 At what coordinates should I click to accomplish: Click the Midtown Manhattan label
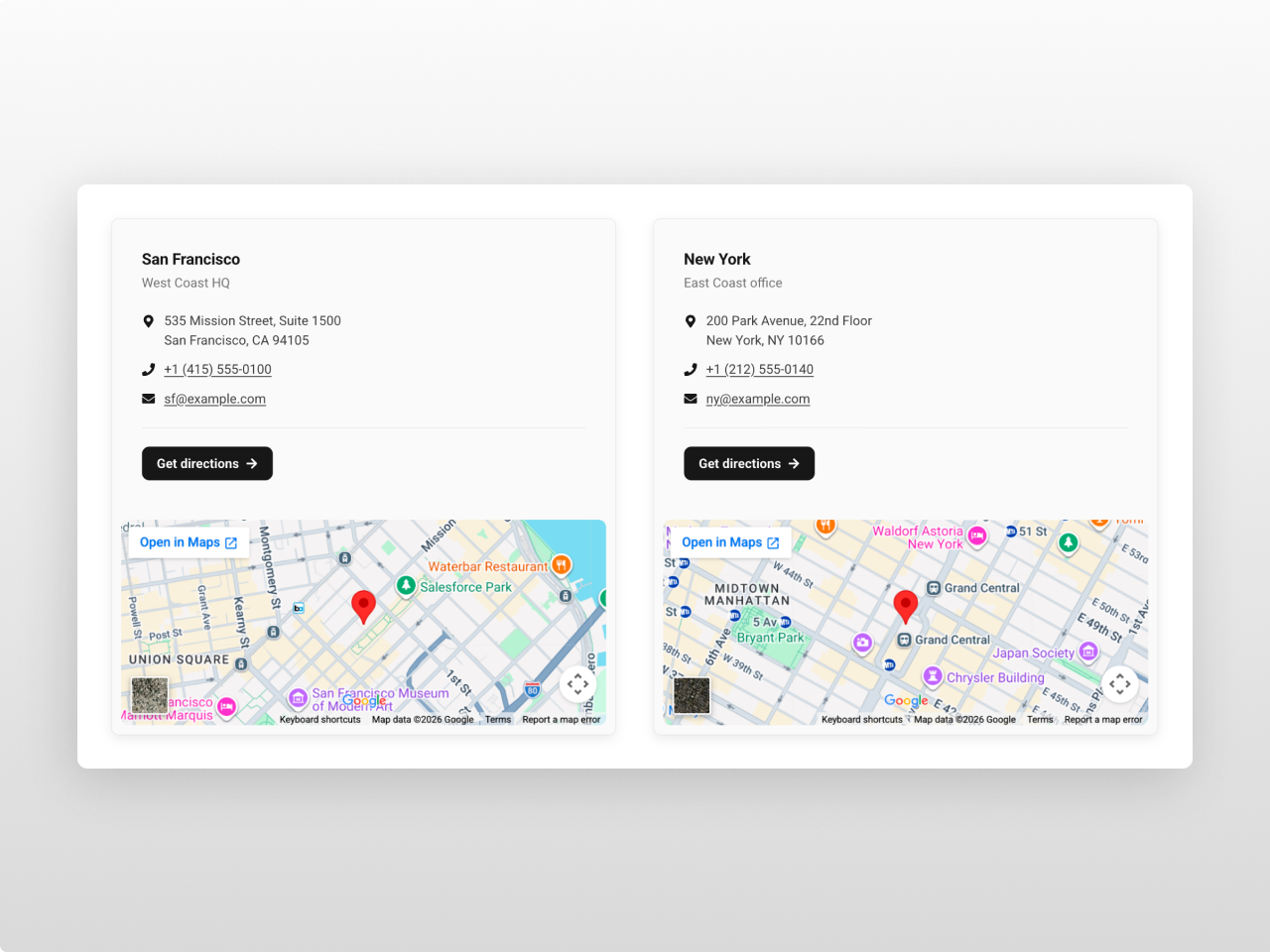click(x=747, y=594)
